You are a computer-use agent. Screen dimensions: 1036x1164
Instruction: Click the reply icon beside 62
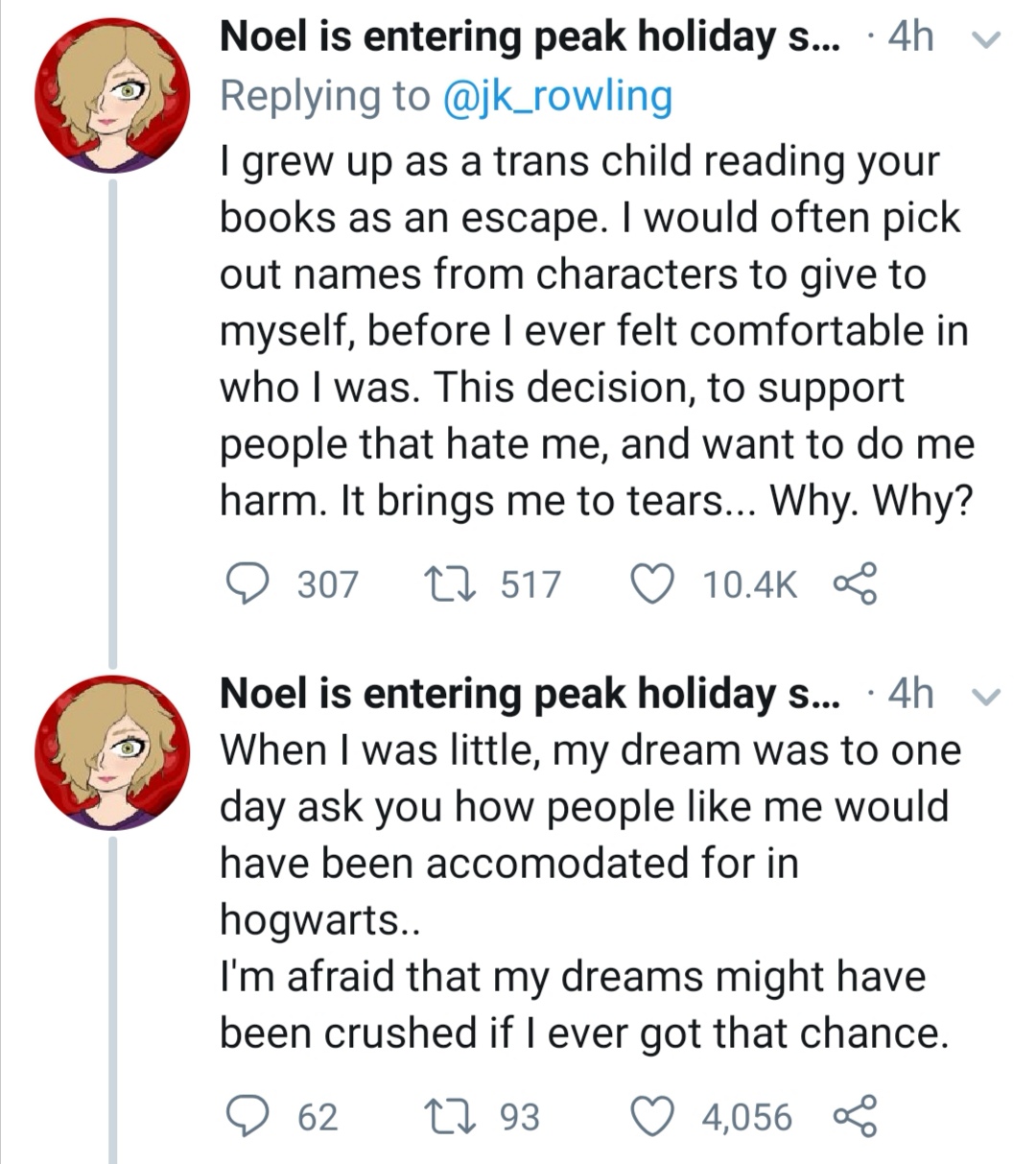247,1117
